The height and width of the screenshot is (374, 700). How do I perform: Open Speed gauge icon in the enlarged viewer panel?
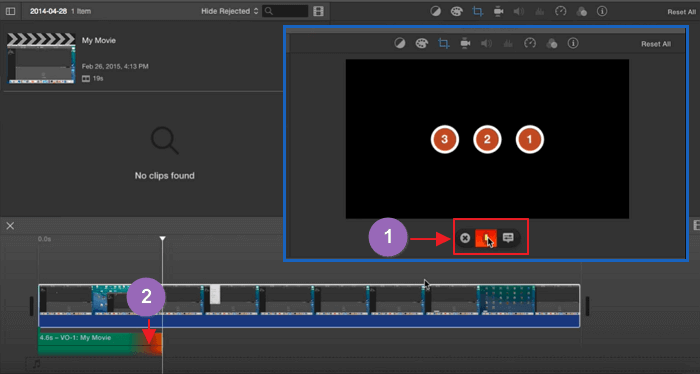(x=529, y=43)
